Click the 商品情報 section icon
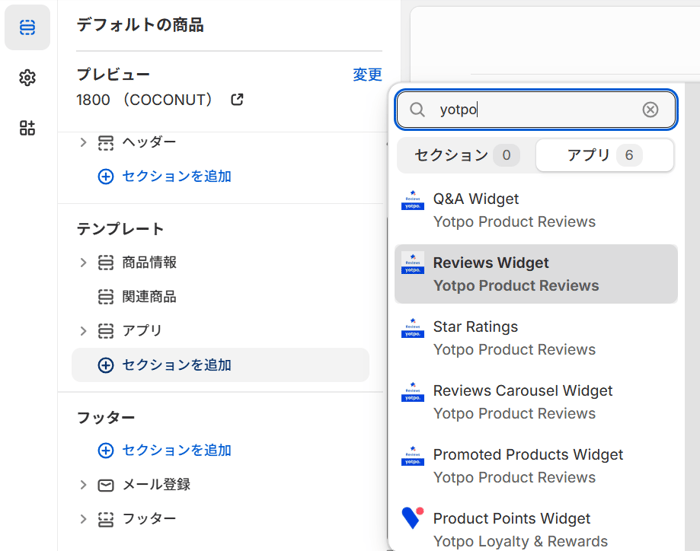The image size is (700, 551). [106, 263]
